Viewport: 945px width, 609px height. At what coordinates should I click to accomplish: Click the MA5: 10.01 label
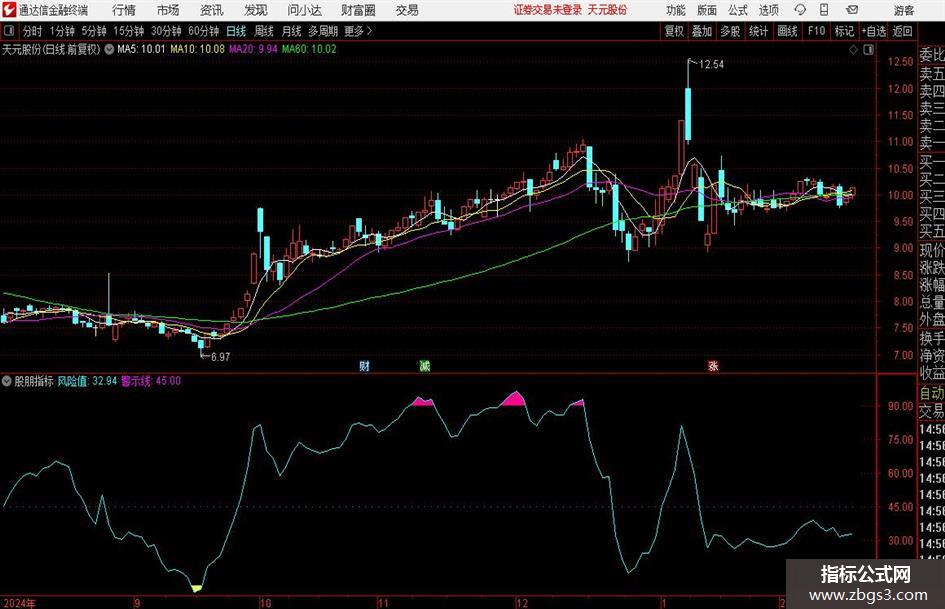[141, 49]
